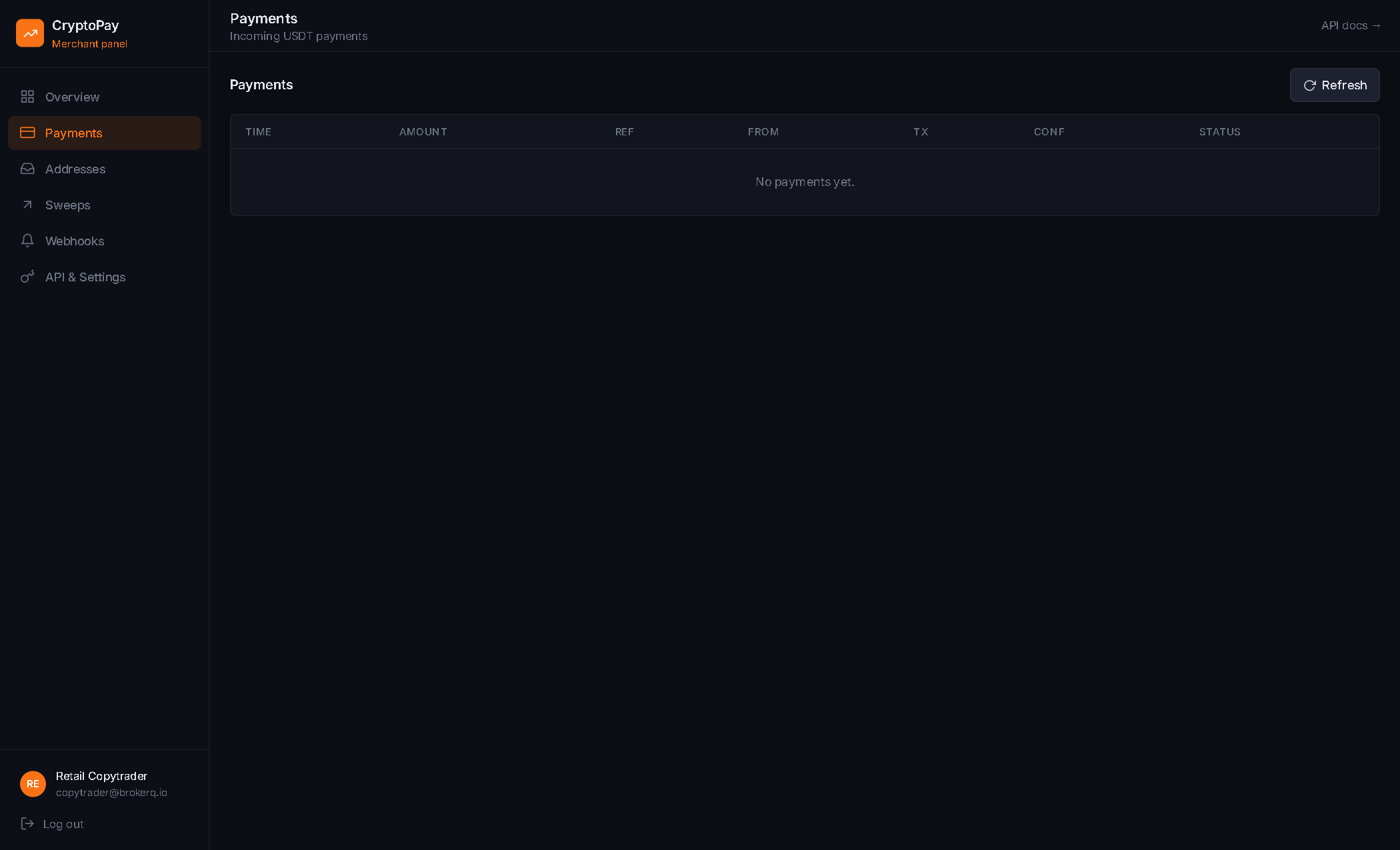Open the Webhooks page label
1400x850 pixels.
point(75,241)
